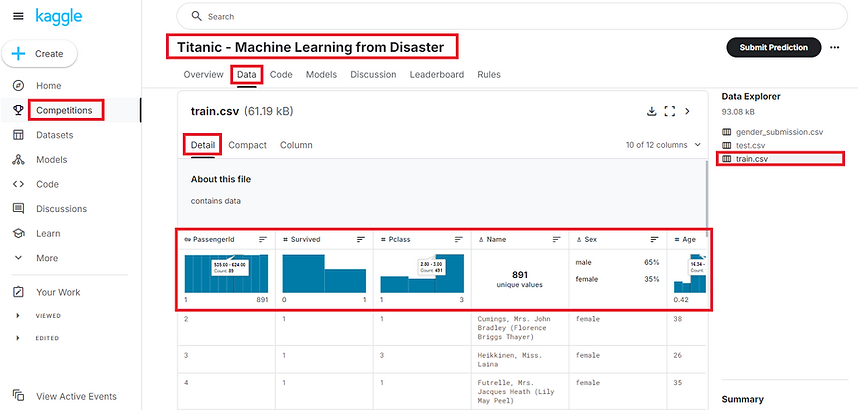Image resolution: width=858 pixels, height=410 pixels.
Task: Sort by Pclass column icon
Action: (459, 239)
